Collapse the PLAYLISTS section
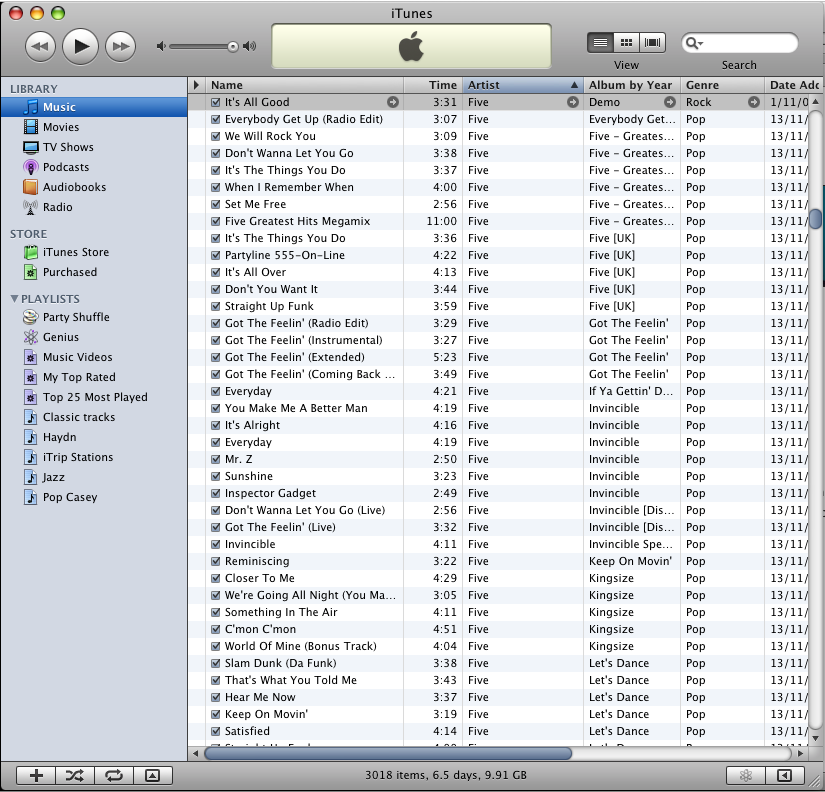This screenshot has width=825, height=792. click(14, 298)
